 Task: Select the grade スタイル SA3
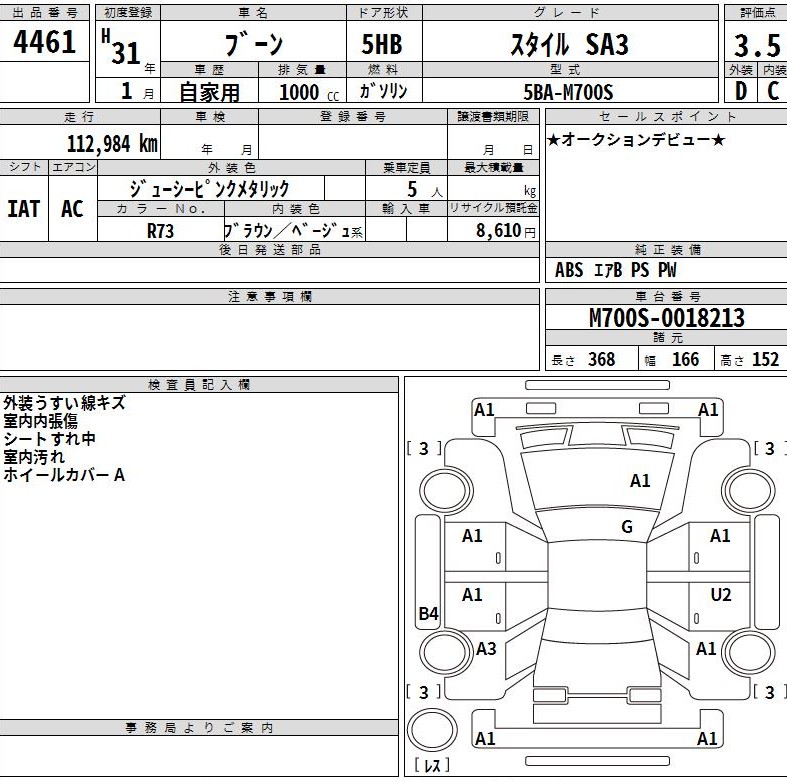[569, 44]
